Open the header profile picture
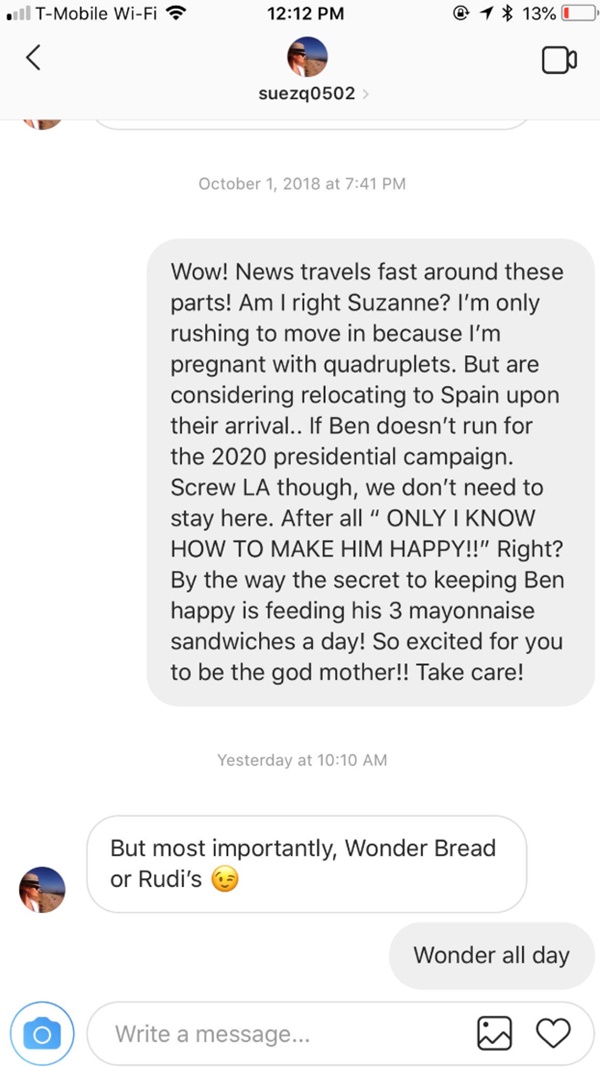The width and height of the screenshot is (600, 1067). click(307, 56)
